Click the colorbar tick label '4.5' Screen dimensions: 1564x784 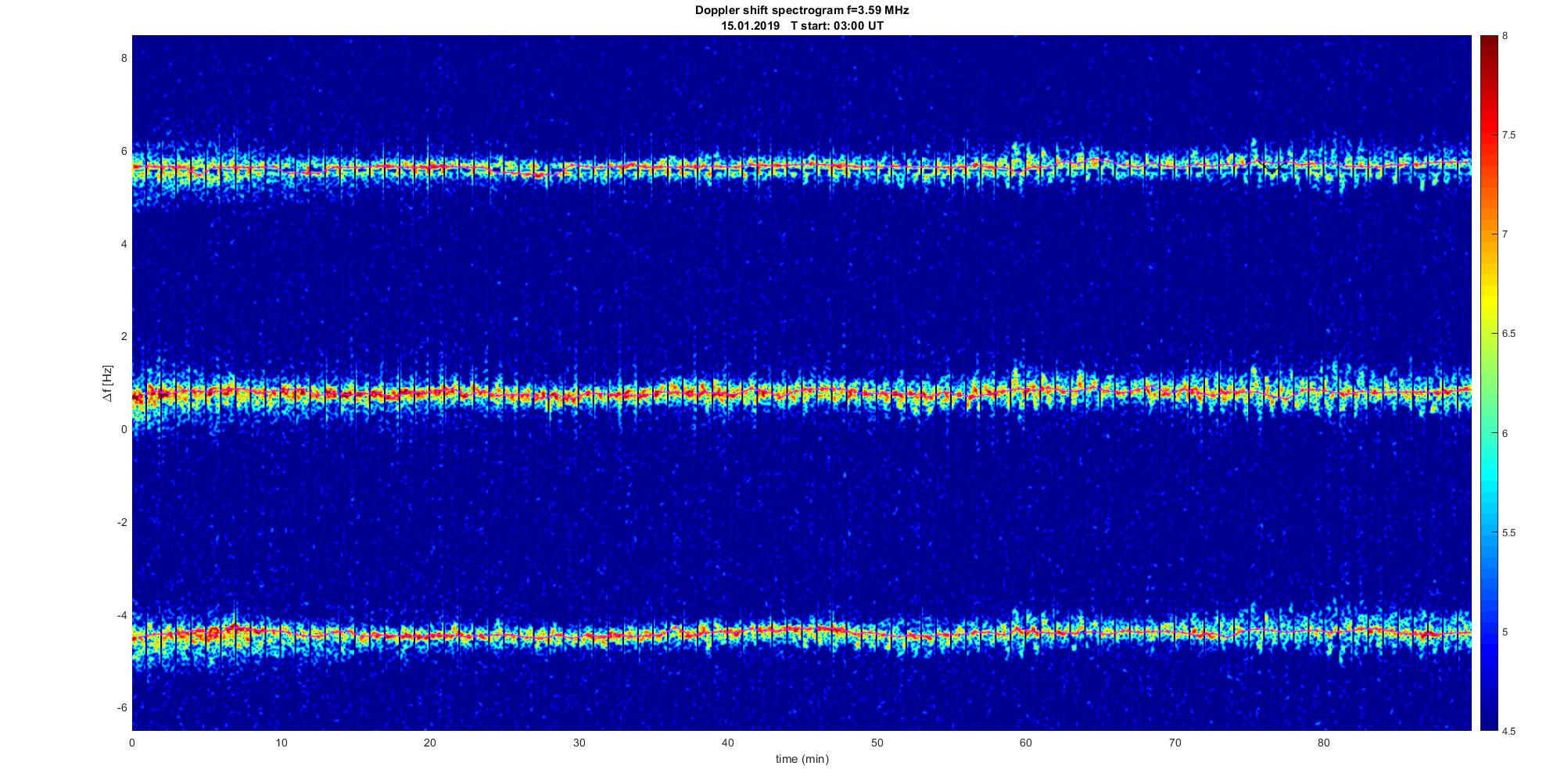1508,731
